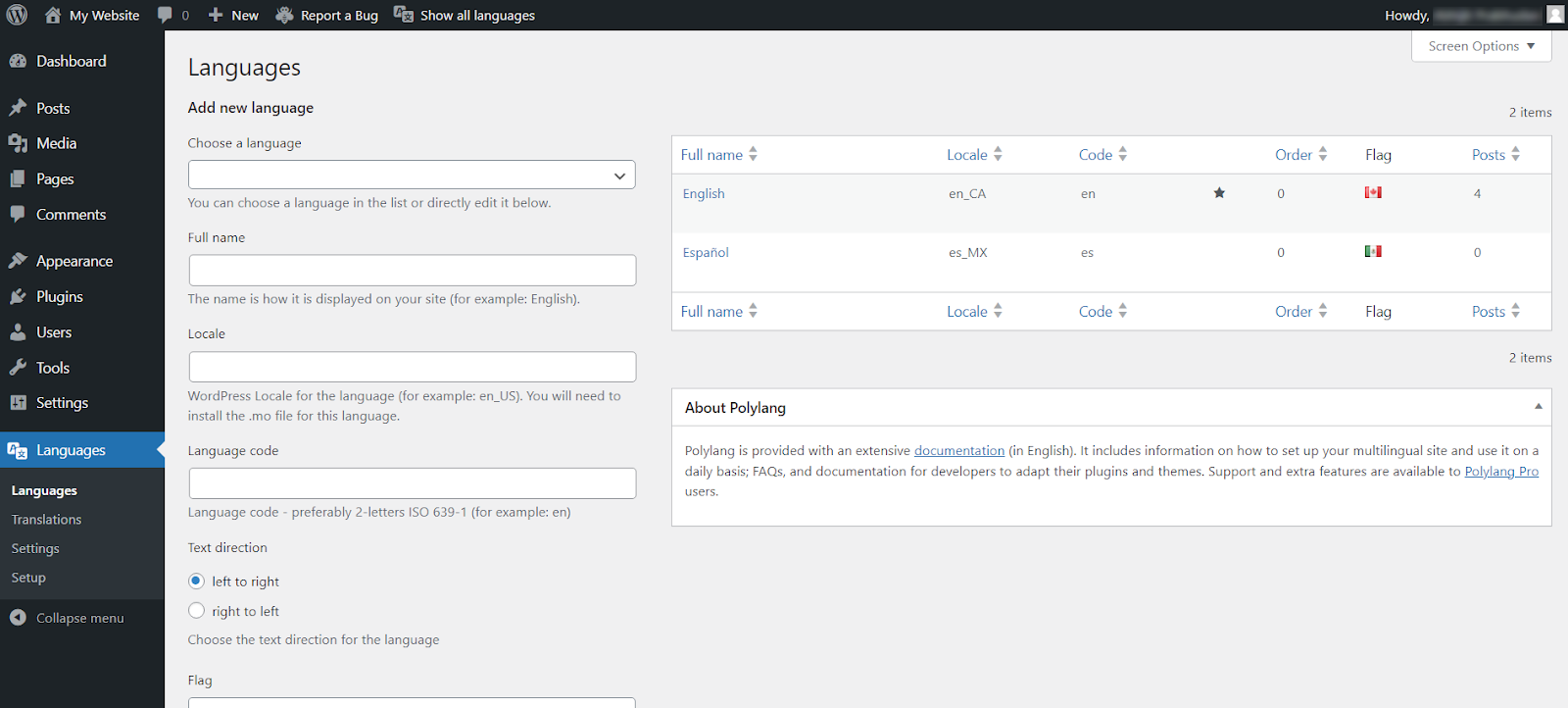Open the Appearance menu label

pyautogui.click(x=74, y=261)
